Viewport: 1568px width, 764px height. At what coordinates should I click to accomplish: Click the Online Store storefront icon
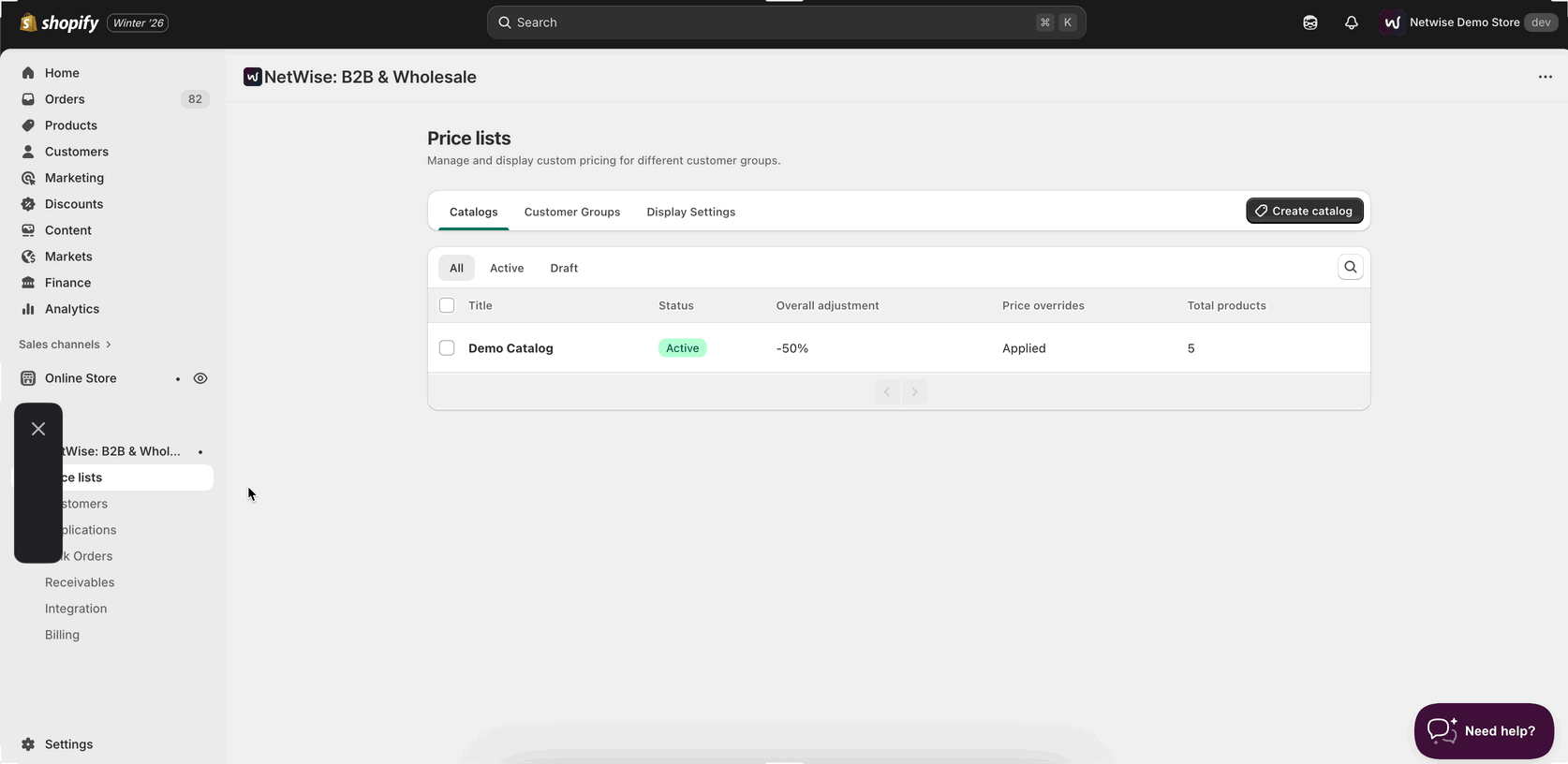28,378
